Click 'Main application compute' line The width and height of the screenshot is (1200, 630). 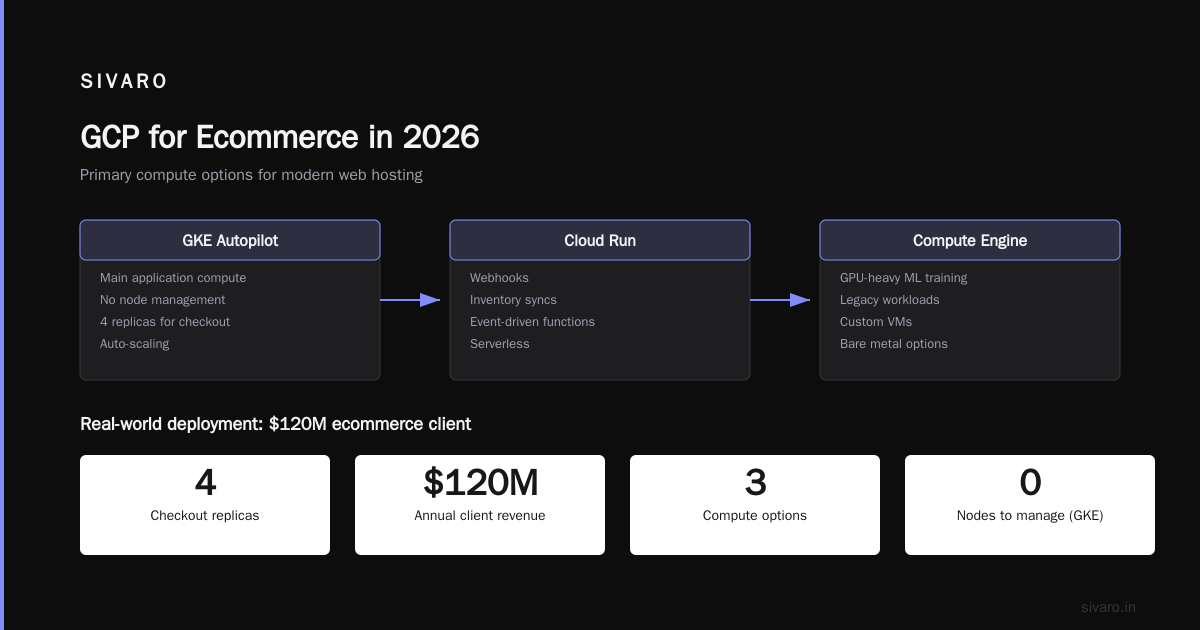(173, 278)
